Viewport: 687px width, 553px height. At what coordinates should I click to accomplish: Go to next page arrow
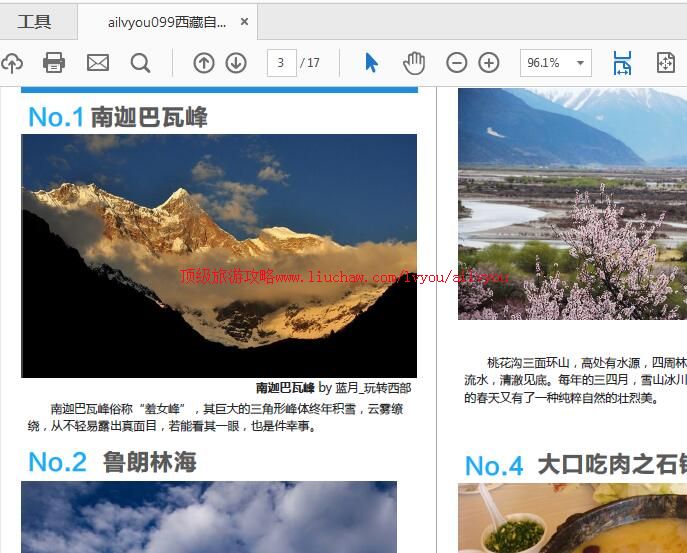coord(236,63)
